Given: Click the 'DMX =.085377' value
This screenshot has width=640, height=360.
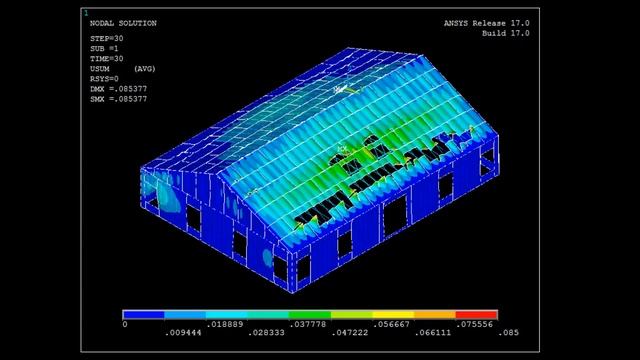Looking at the screenshot, I should [x=118, y=89].
